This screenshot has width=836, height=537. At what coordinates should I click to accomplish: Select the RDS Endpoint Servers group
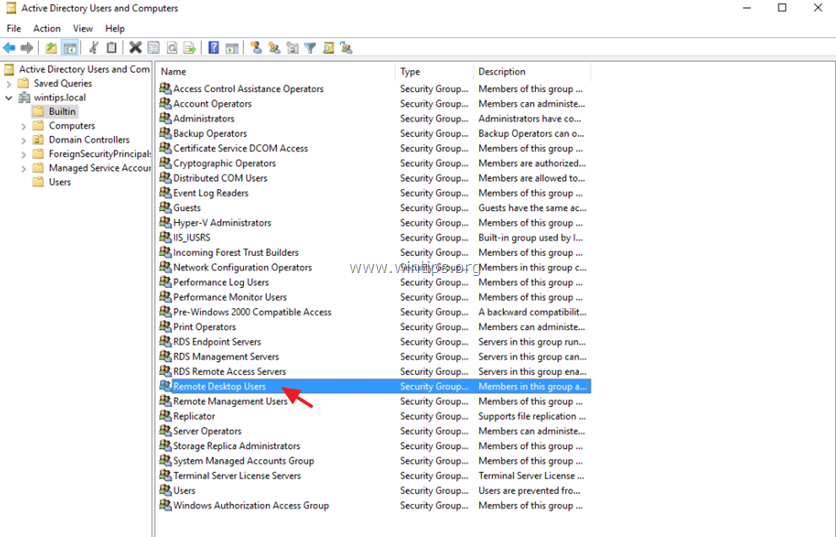tap(375, 341)
